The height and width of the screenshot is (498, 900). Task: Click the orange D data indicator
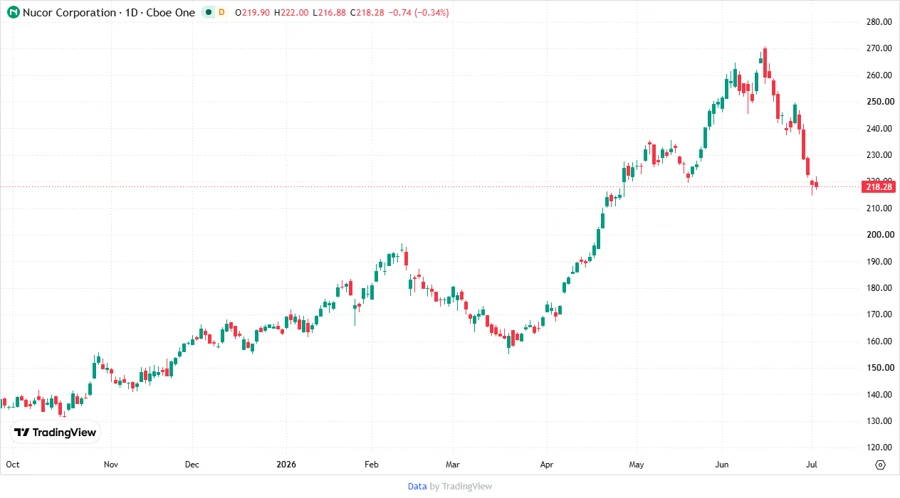[222, 12]
